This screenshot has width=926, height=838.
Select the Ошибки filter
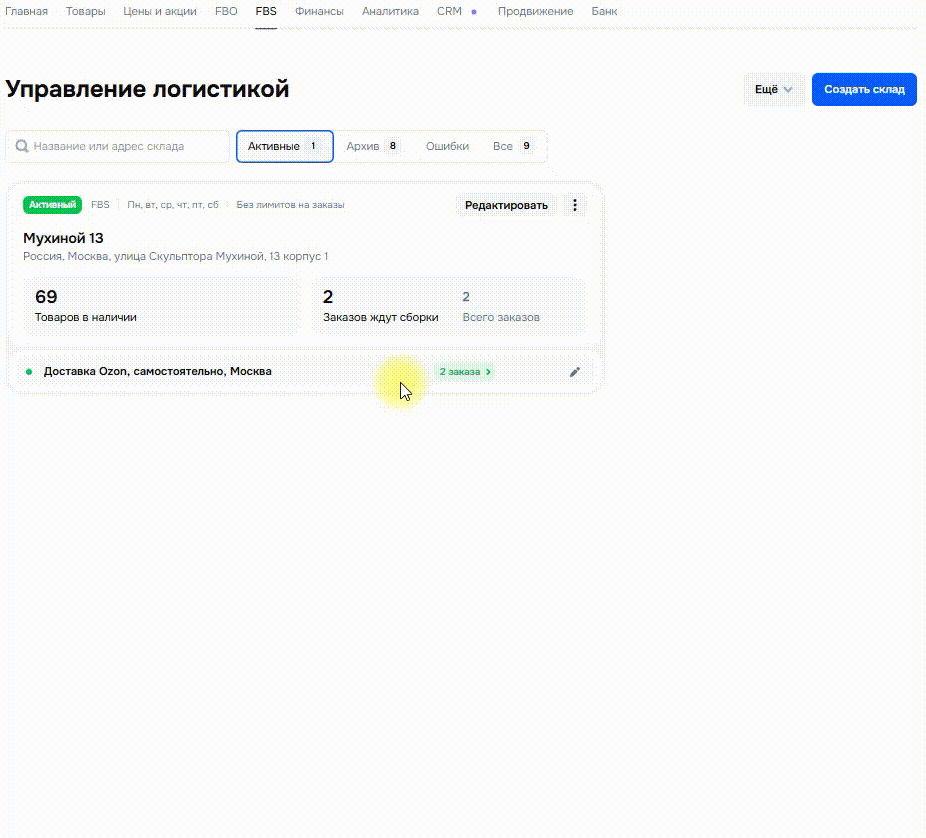click(447, 146)
